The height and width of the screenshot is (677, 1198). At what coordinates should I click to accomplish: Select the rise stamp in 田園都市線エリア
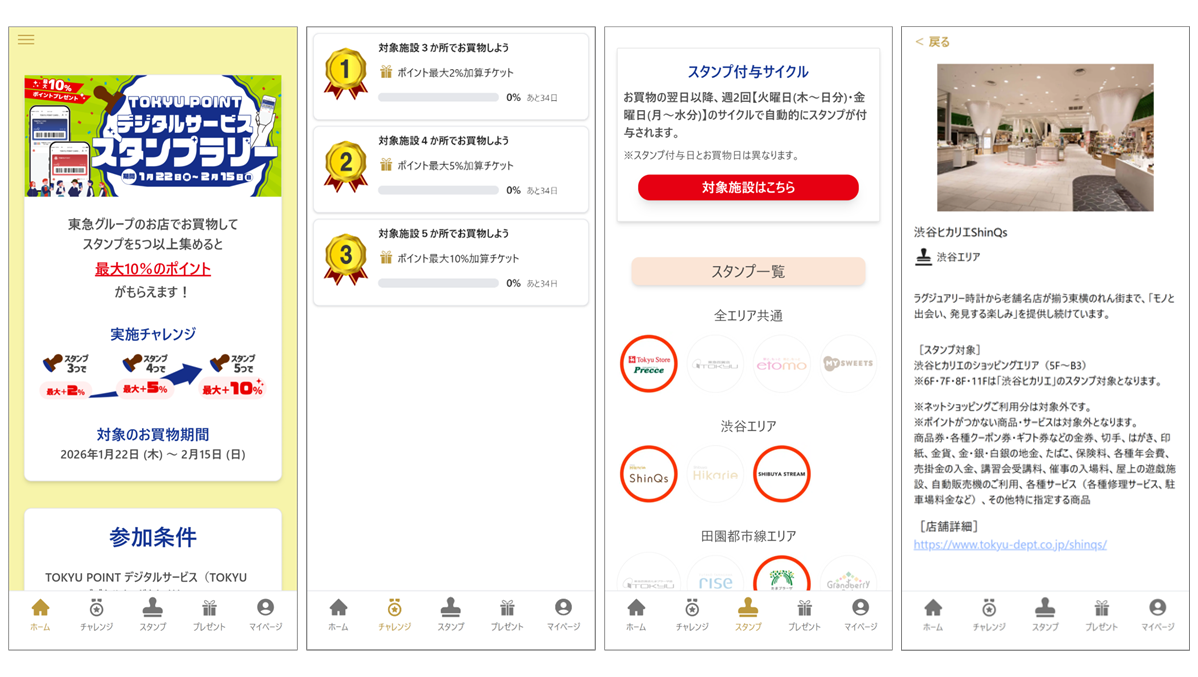(715, 574)
